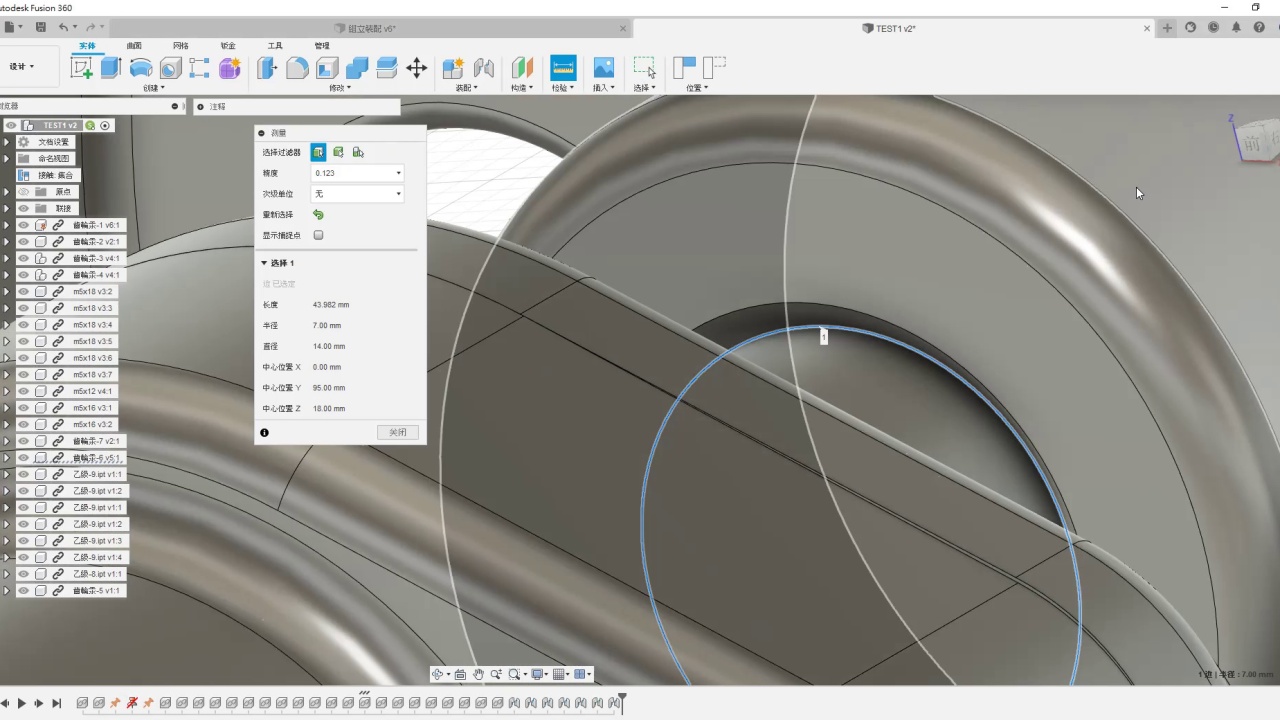
Task: Click the Pan hand tool in navigation bar
Action: (x=479, y=674)
